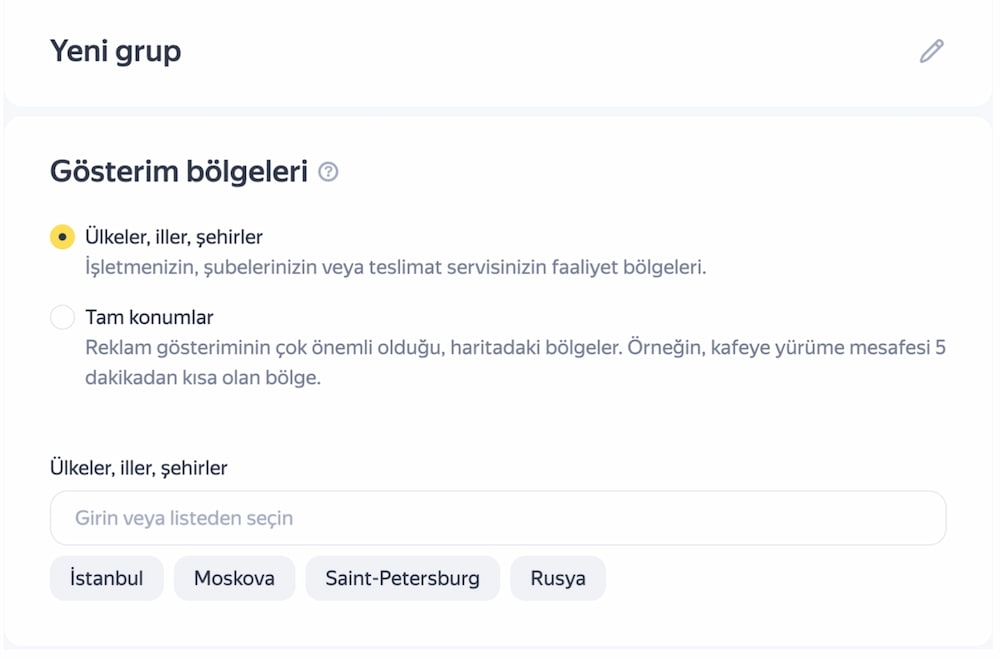Select the Saint-Petersburg suggestion chip
Viewport: 1000px width, 659px height.
tap(402, 577)
